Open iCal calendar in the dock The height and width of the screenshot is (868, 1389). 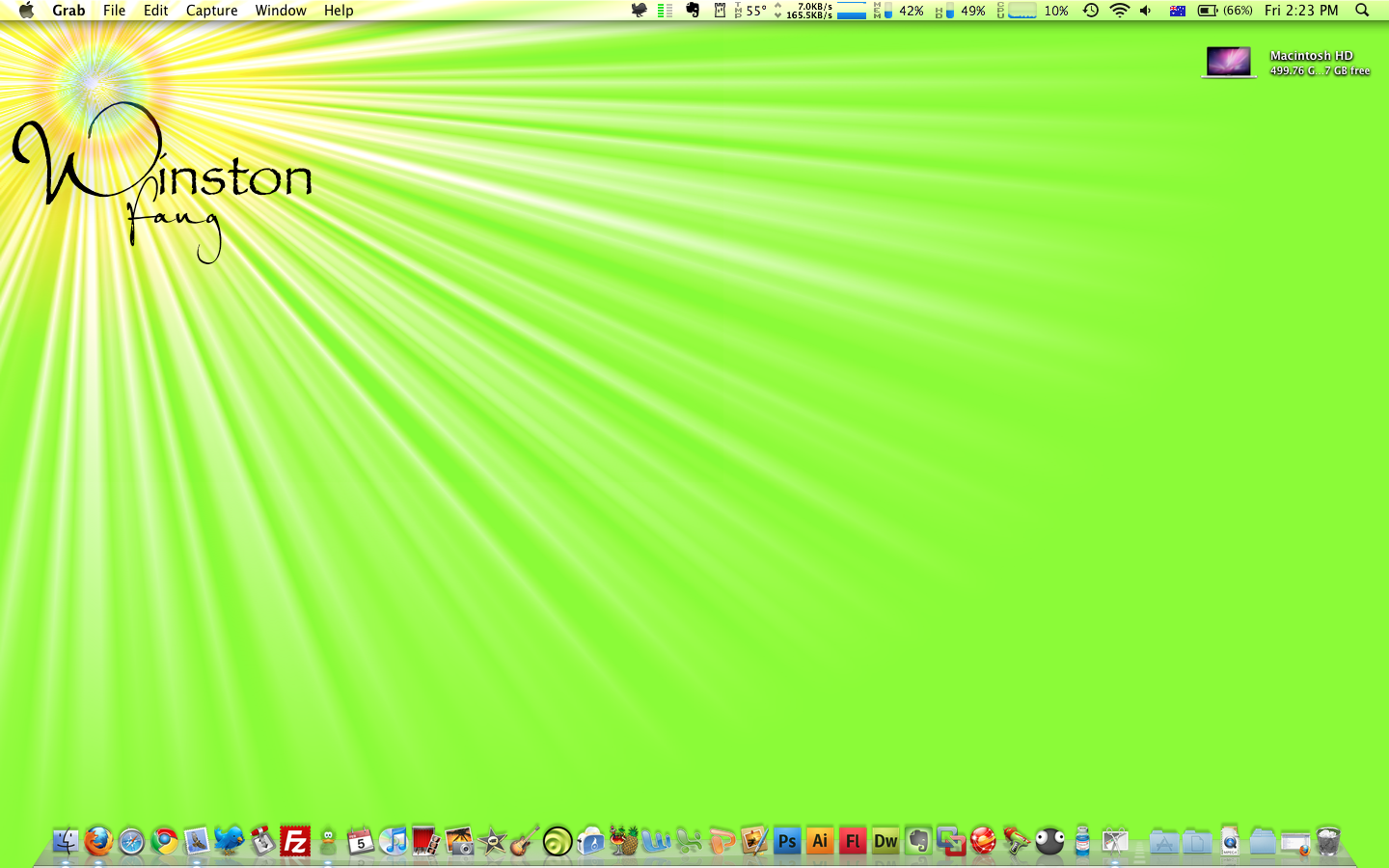[361, 841]
